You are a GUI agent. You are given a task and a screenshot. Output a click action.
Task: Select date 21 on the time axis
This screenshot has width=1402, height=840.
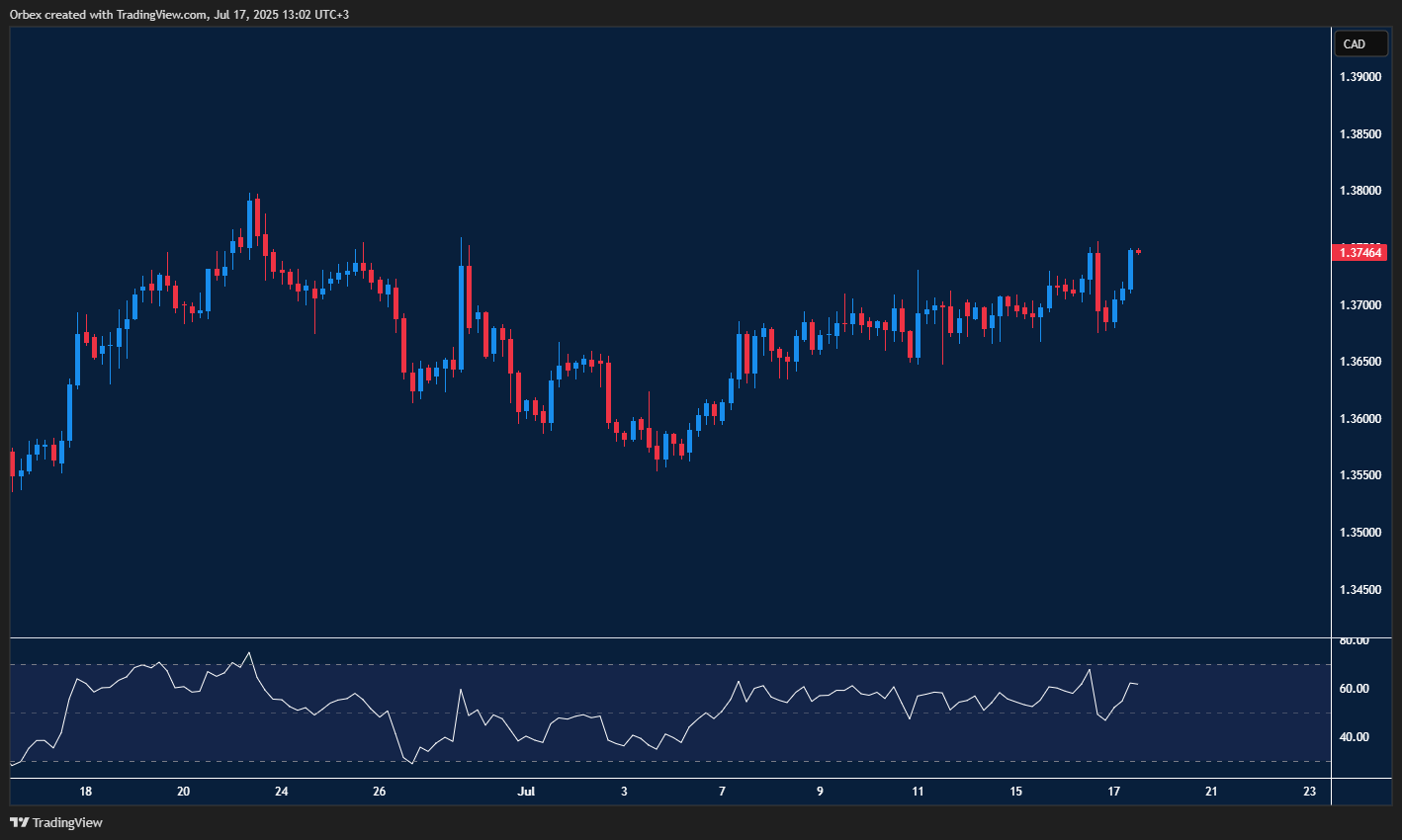[1211, 792]
